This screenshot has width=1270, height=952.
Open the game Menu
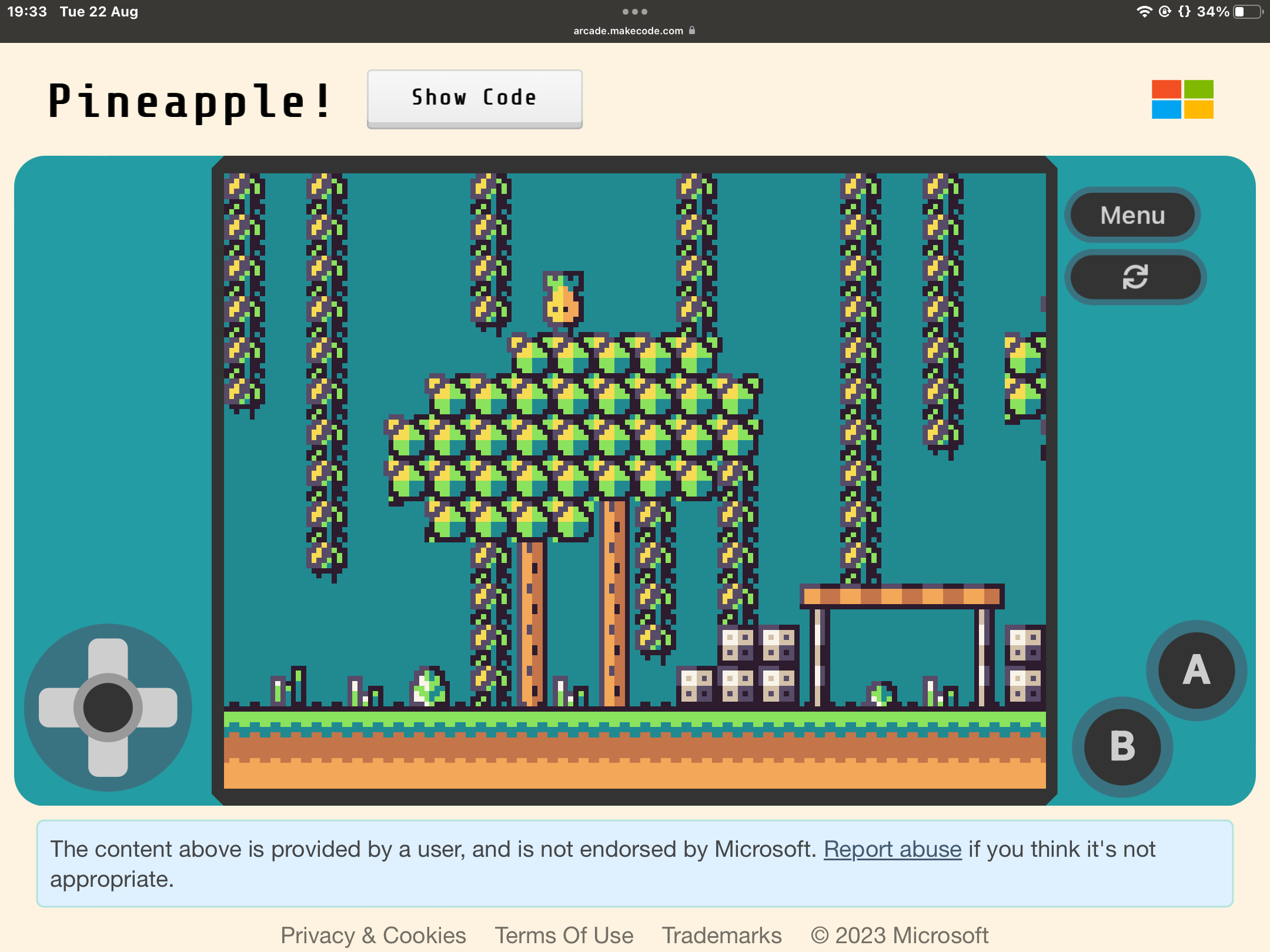[x=1132, y=215]
